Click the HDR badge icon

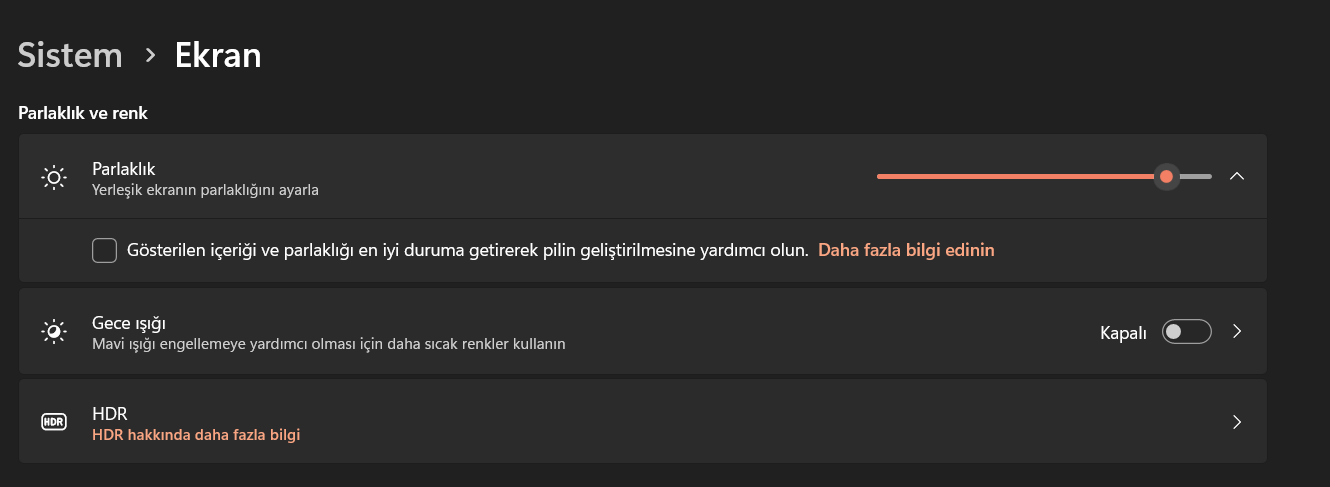(54, 422)
